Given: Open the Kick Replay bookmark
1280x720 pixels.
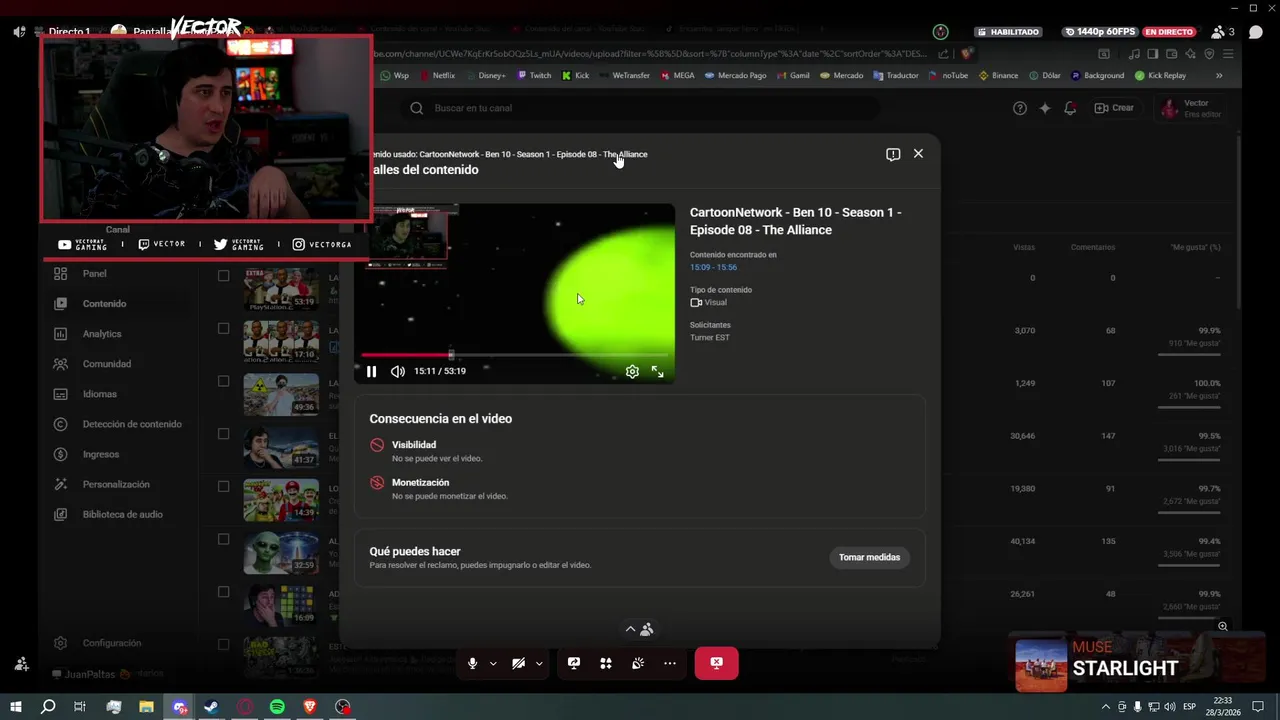Looking at the screenshot, I should pyautogui.click(x=1160, y=75).
